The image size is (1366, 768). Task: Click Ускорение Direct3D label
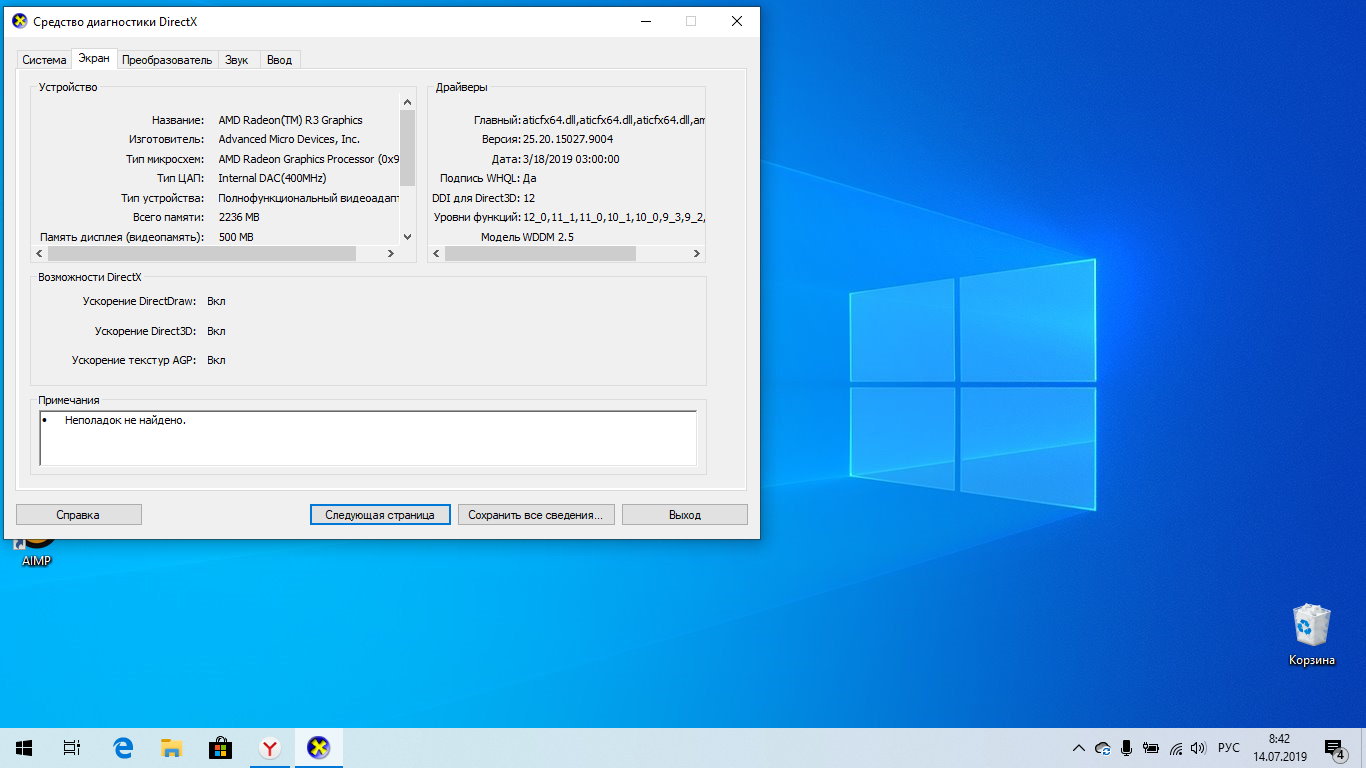click(146, 331)
